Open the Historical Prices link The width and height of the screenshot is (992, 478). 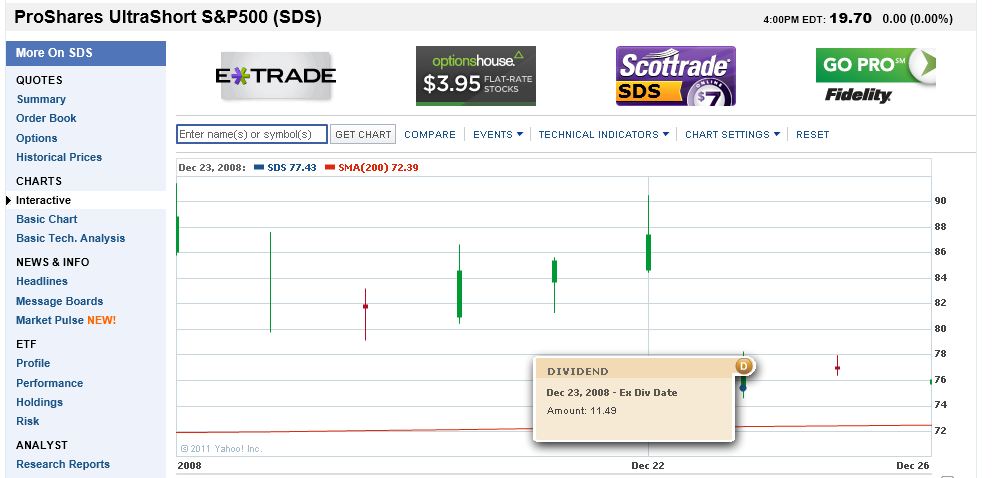(x=59, y=157)
